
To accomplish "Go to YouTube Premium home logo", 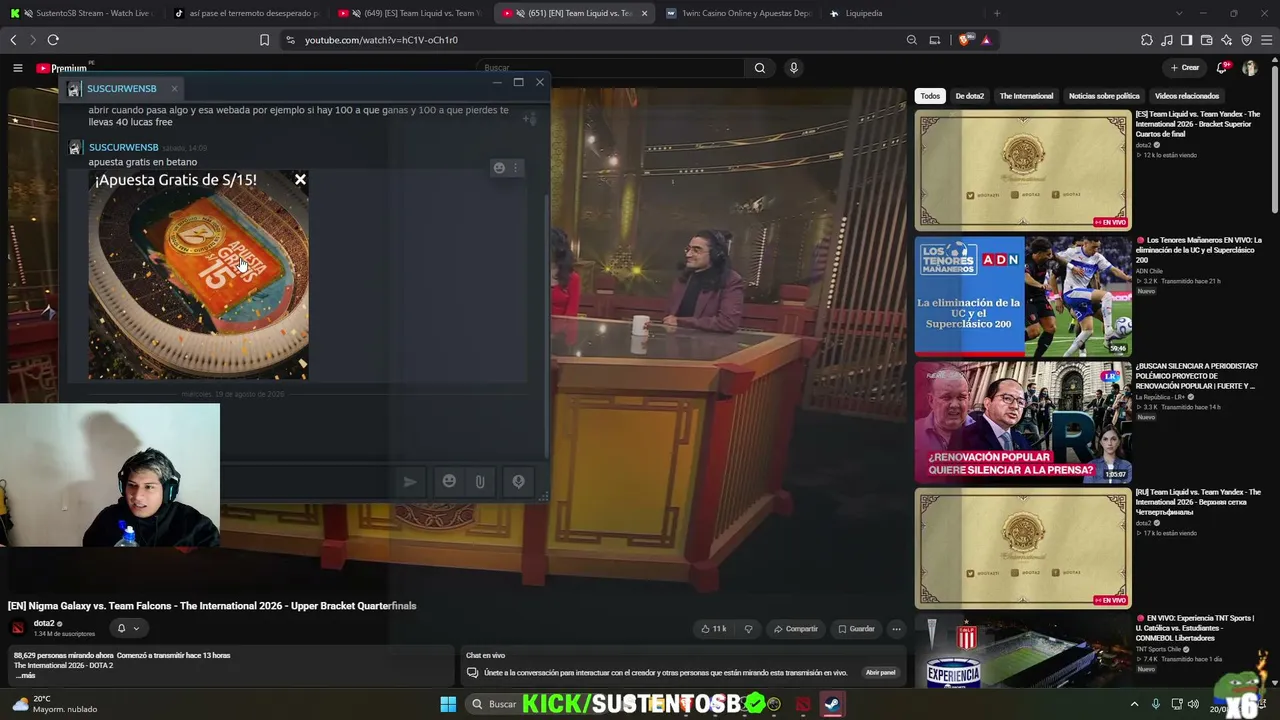I will 62,68.
